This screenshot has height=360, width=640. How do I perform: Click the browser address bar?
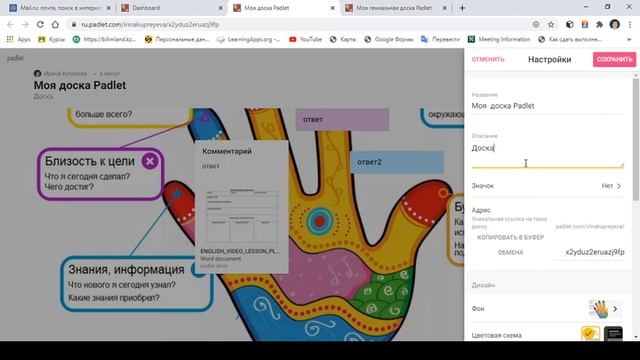(x=302, y=24)
